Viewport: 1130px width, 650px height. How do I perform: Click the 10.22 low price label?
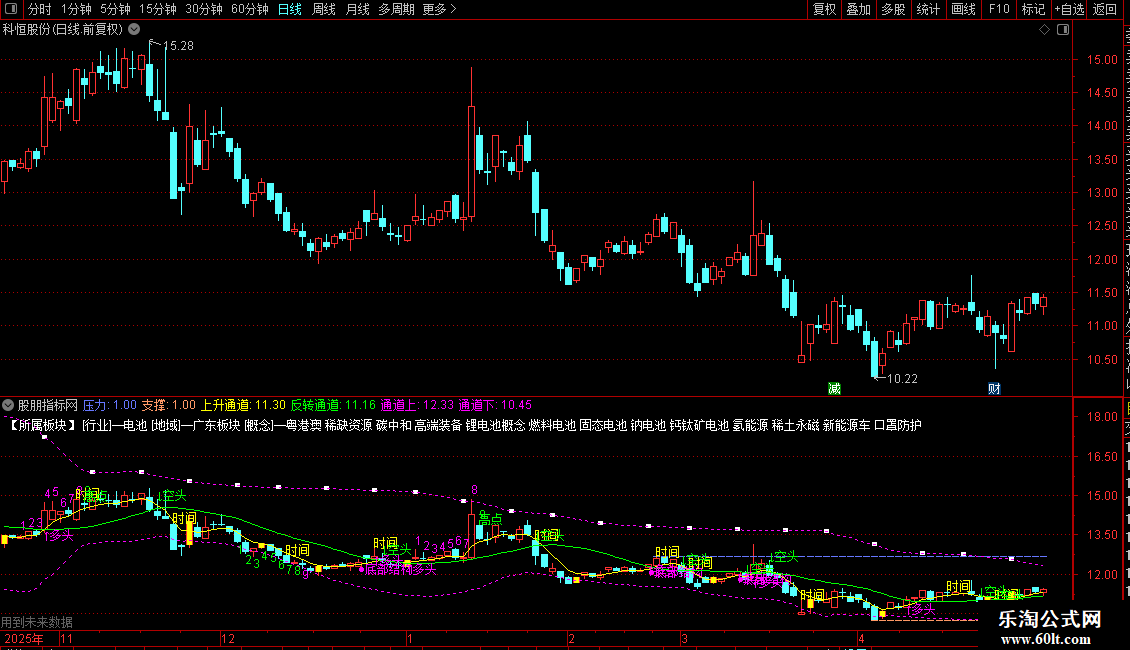click(902, 378)
